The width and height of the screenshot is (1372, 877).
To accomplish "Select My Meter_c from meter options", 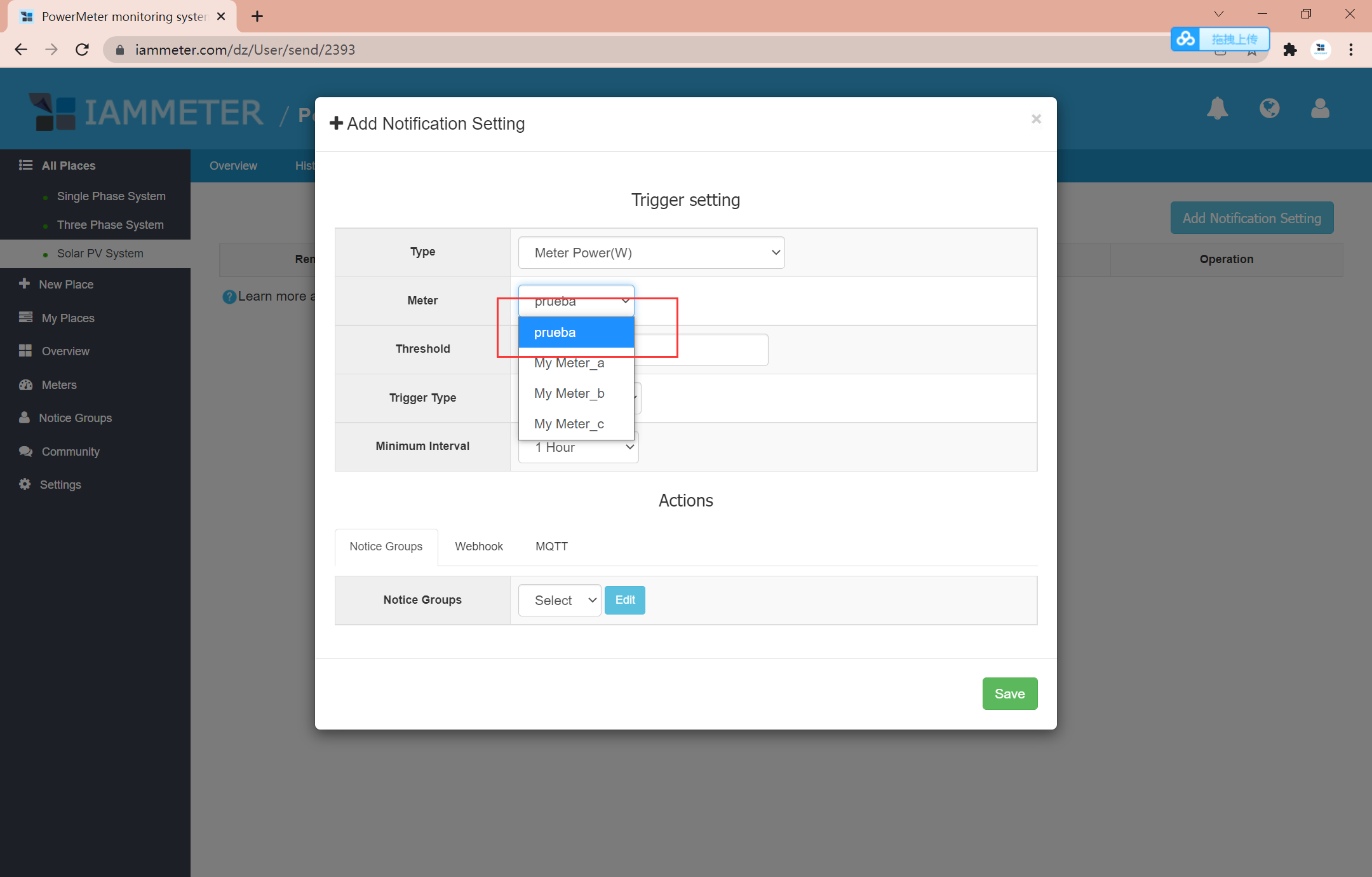I will point(570,424).
